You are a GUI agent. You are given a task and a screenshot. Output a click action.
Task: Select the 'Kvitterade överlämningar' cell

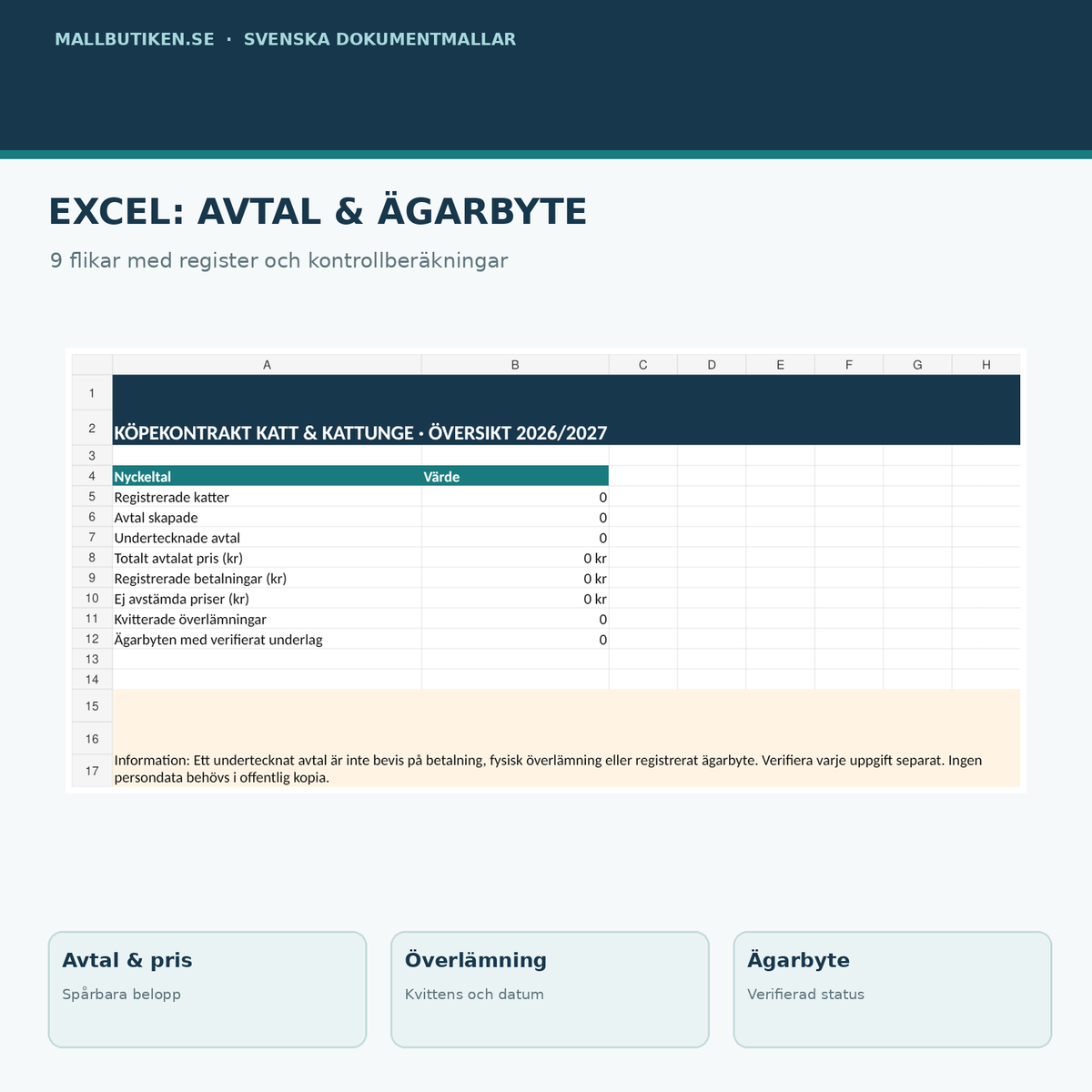tap(267, 619)
